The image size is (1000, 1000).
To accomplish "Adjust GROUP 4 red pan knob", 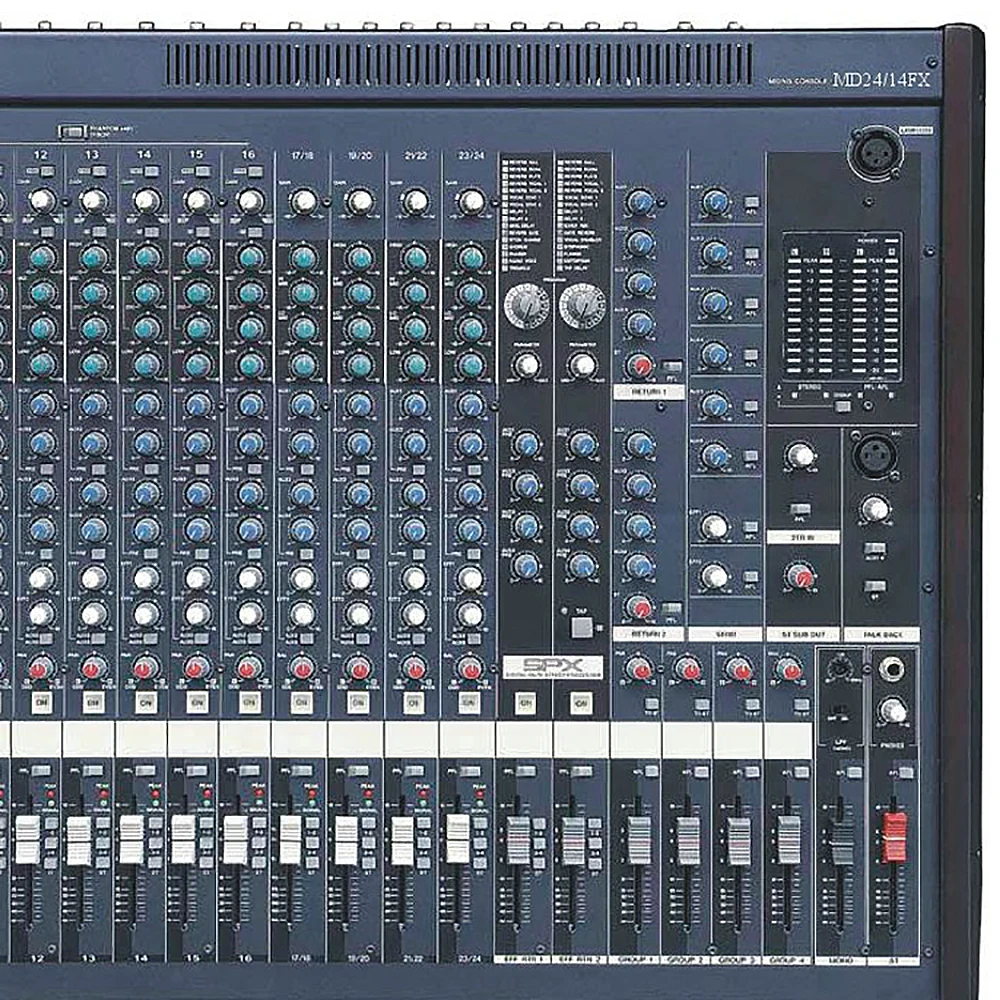I will pos(790,669).
